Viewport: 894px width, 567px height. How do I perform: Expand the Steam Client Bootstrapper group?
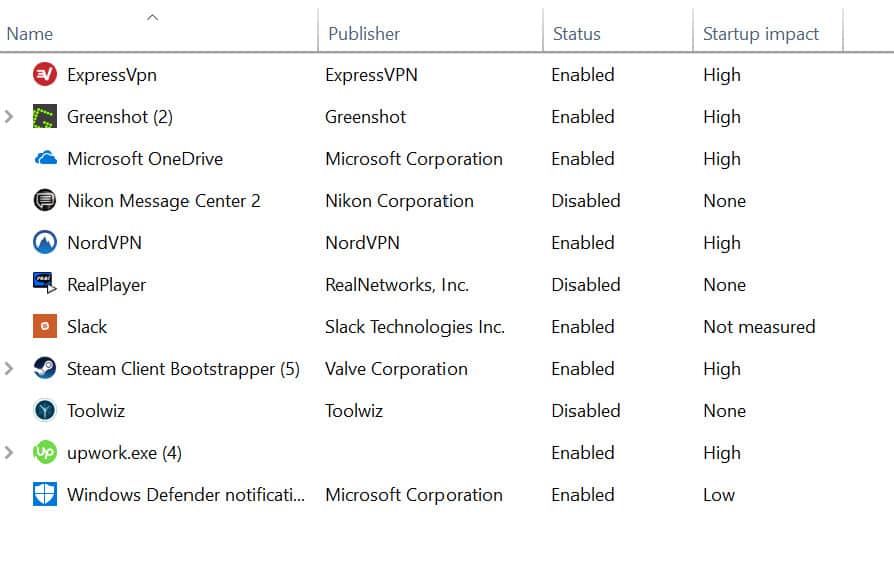pyautogui.click(x=9, y=368)
